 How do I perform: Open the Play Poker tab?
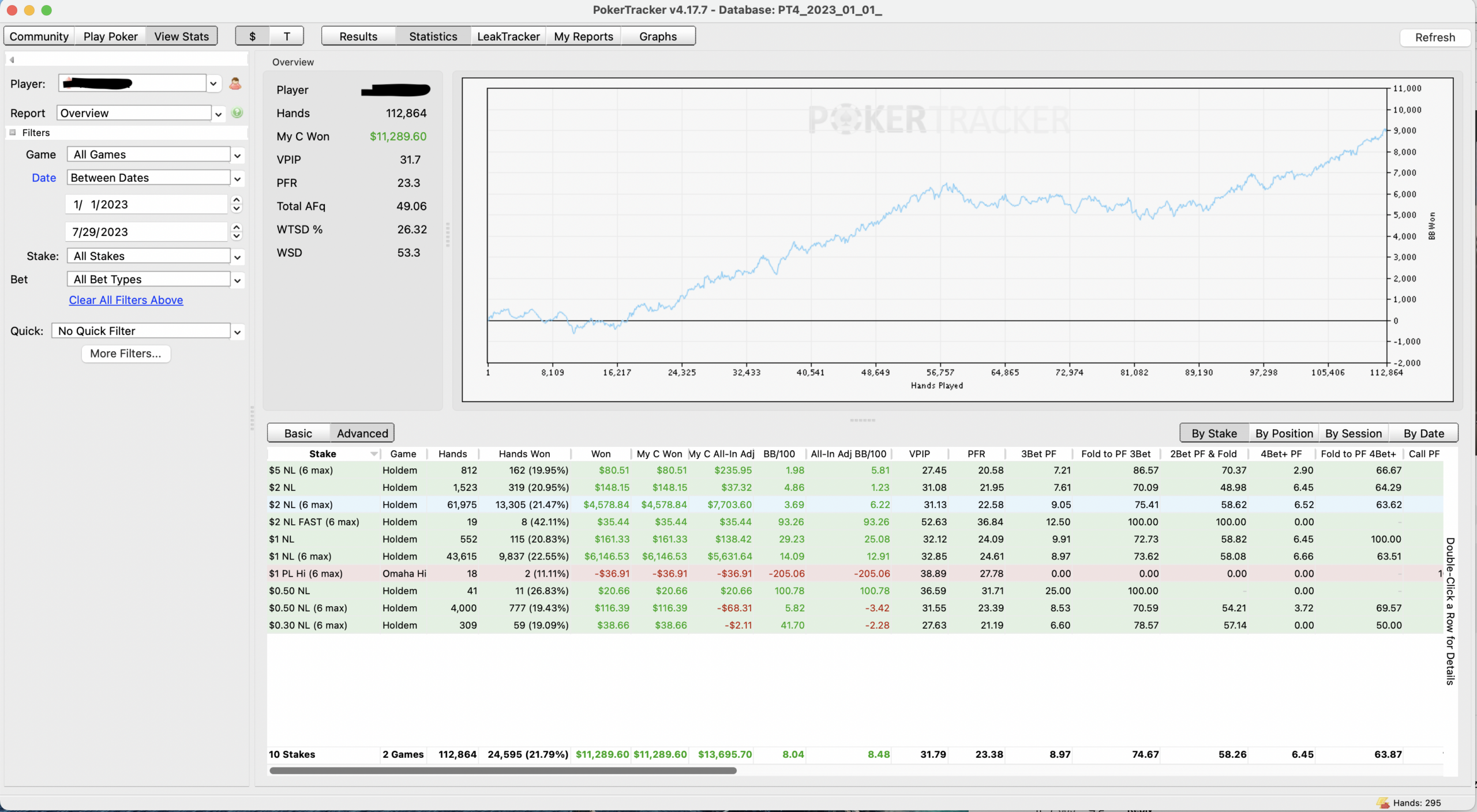coord(110,36)
